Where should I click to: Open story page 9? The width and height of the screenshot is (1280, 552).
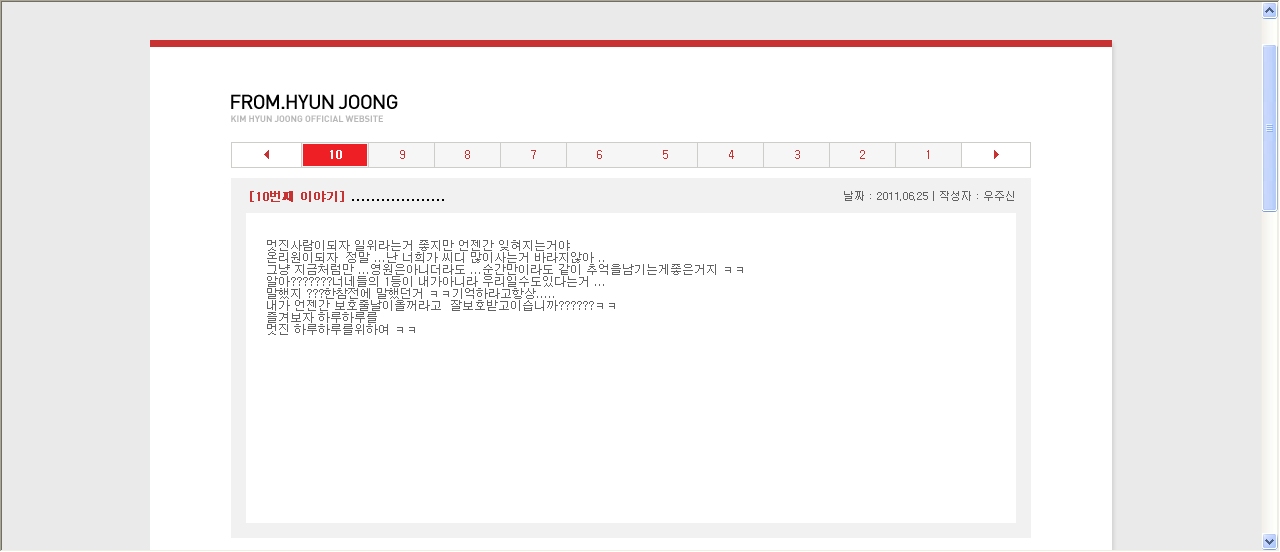[402, 155]
